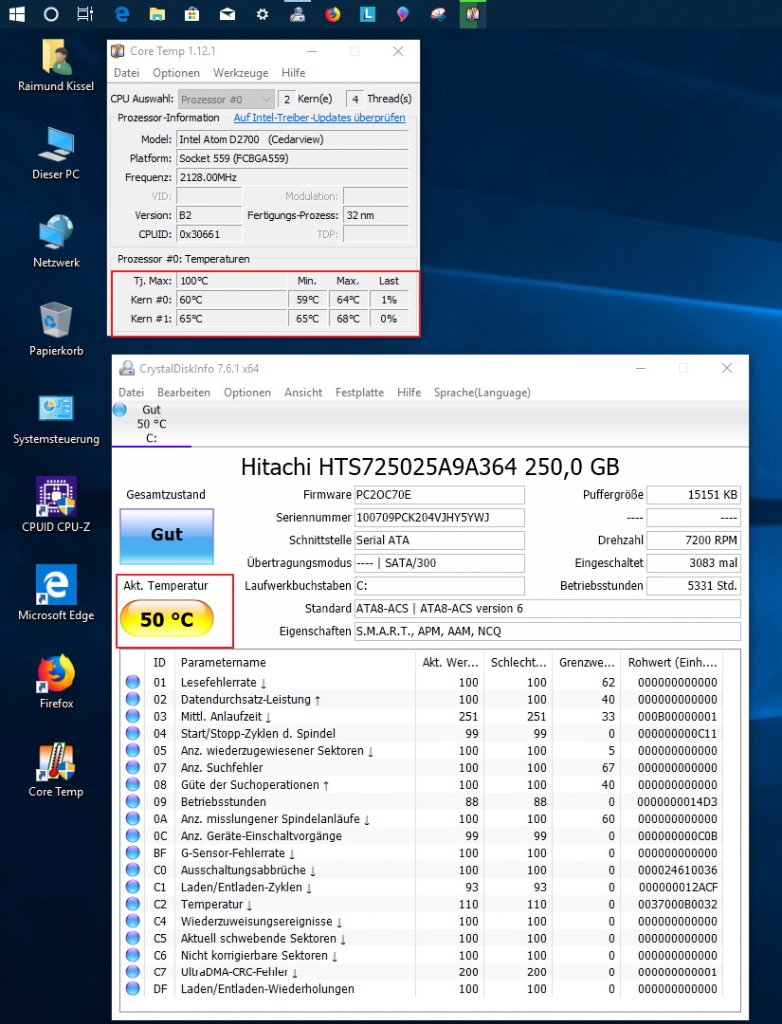782x1024 pixels.
Task: Open Optionen menu in CrystalDiskInfo
Action: (x=247, y=392)
